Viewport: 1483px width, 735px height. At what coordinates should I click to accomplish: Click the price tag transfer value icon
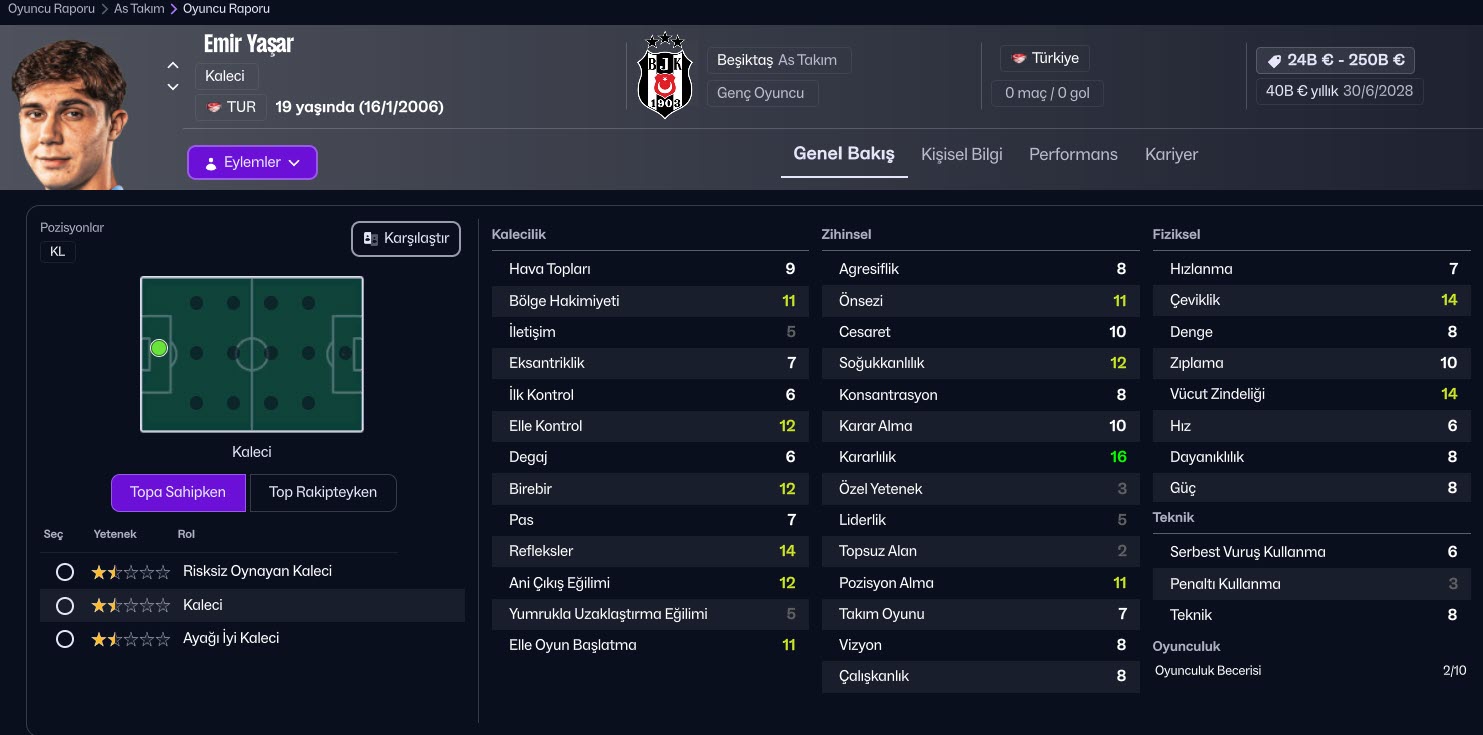pos(1274,60)
